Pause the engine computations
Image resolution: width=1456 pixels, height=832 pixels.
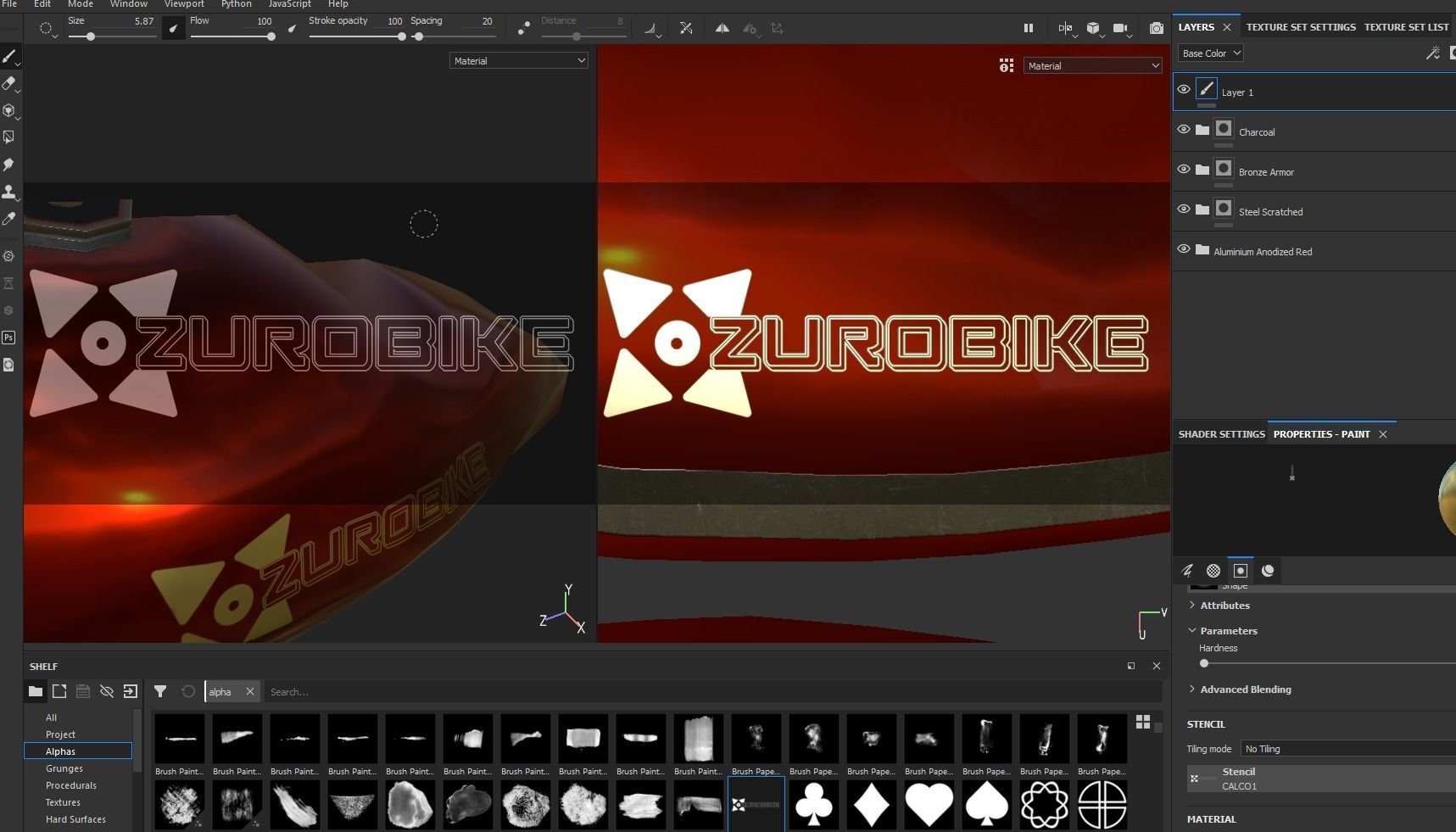tap(1028, 28)
